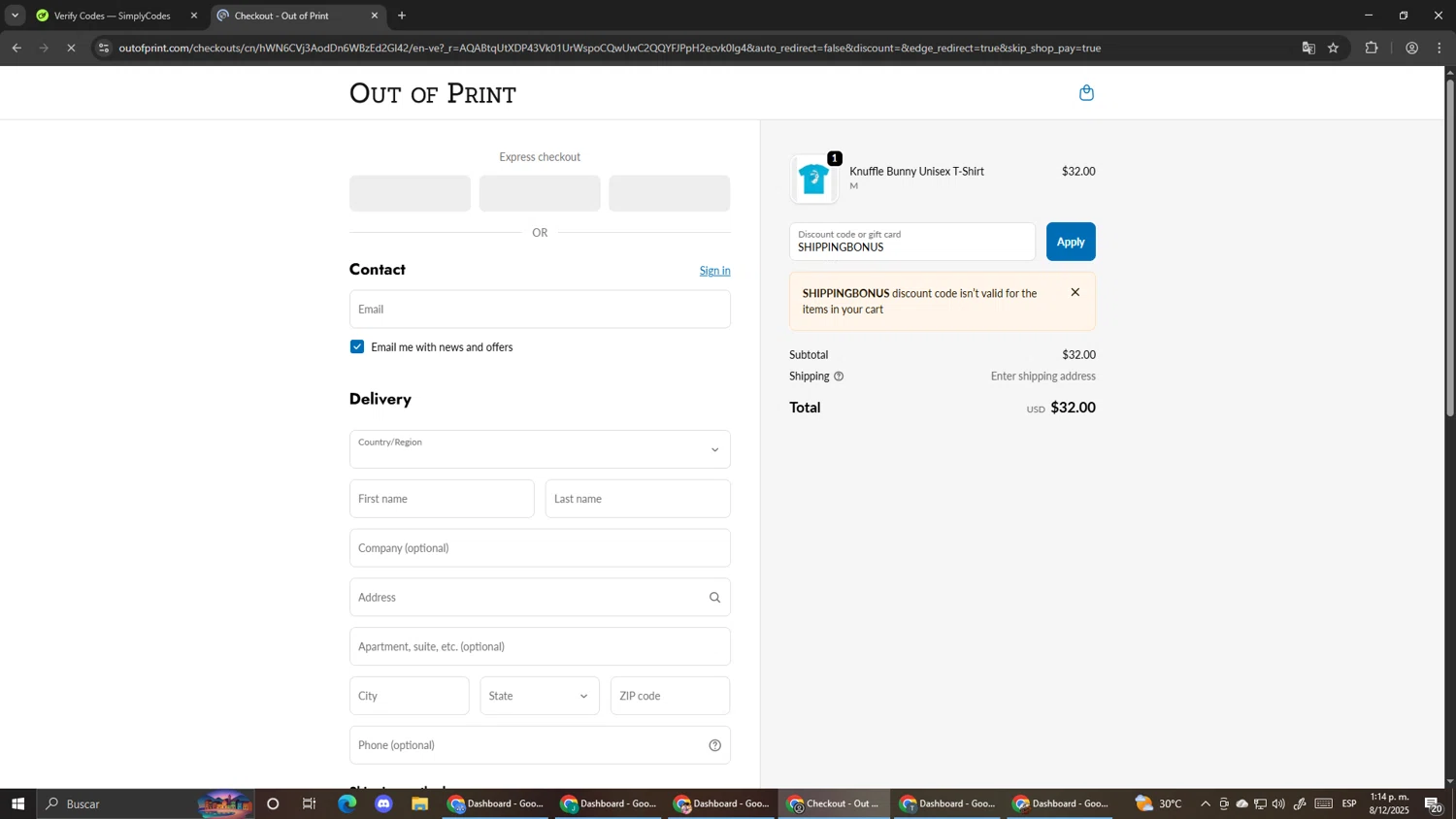Viewport: 1456px width, 819px height.
Task: Click the shipping info question mark icon
Action: [x=839, y=377]
